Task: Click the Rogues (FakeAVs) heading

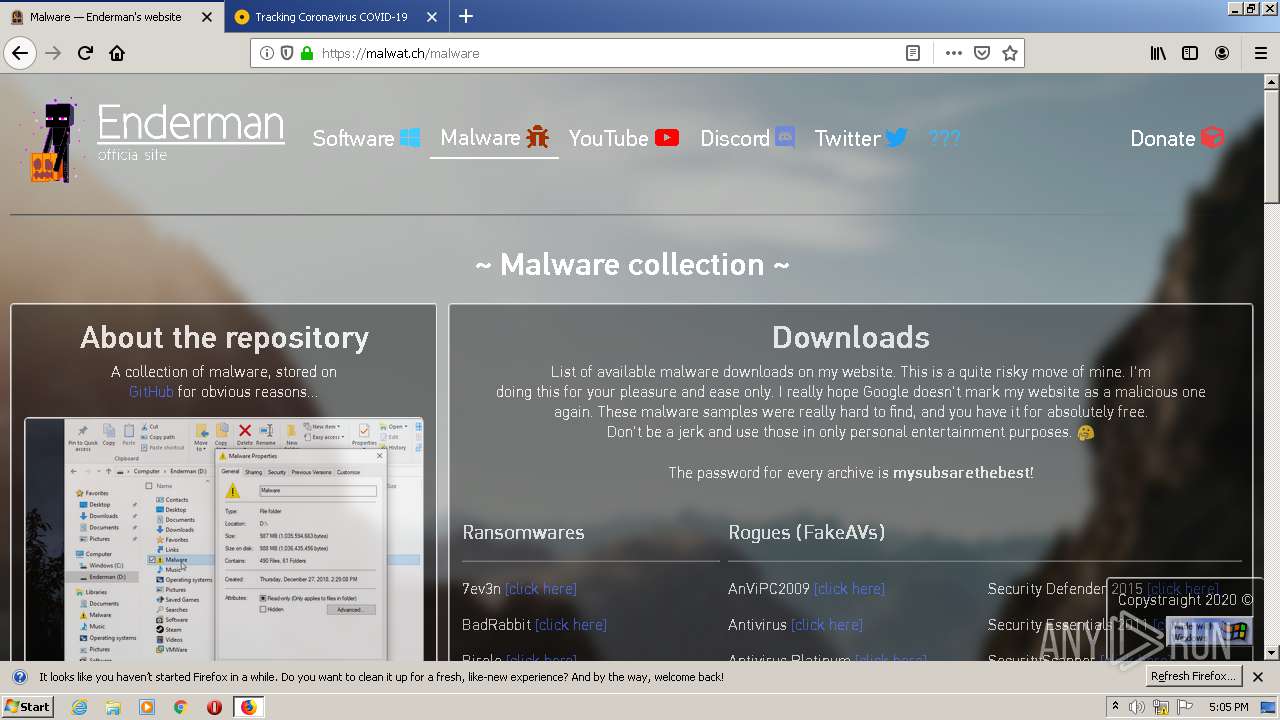Action: (x=806, y=532)
